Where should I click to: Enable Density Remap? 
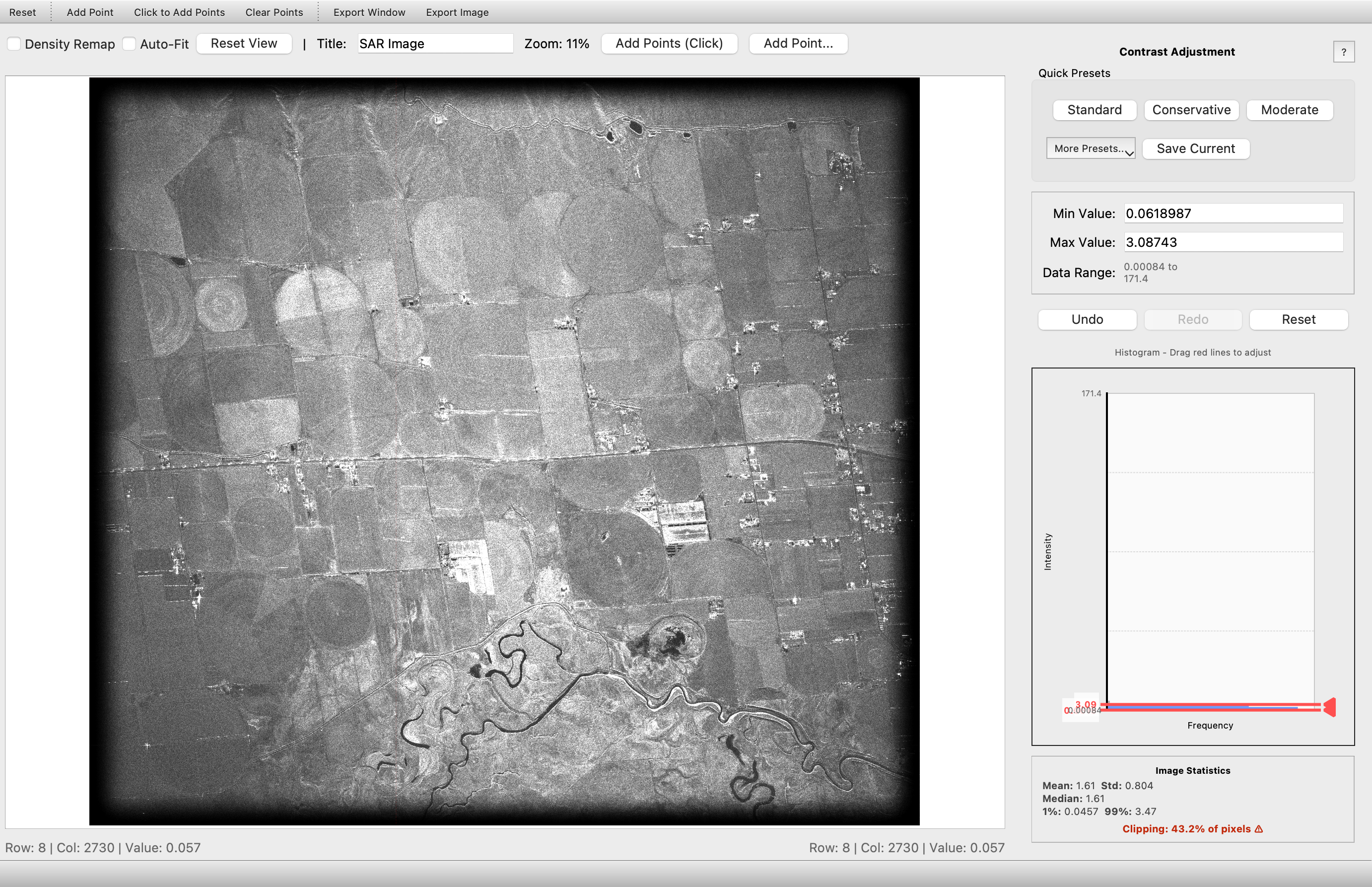pyautogui.click(x=14, y=43)
